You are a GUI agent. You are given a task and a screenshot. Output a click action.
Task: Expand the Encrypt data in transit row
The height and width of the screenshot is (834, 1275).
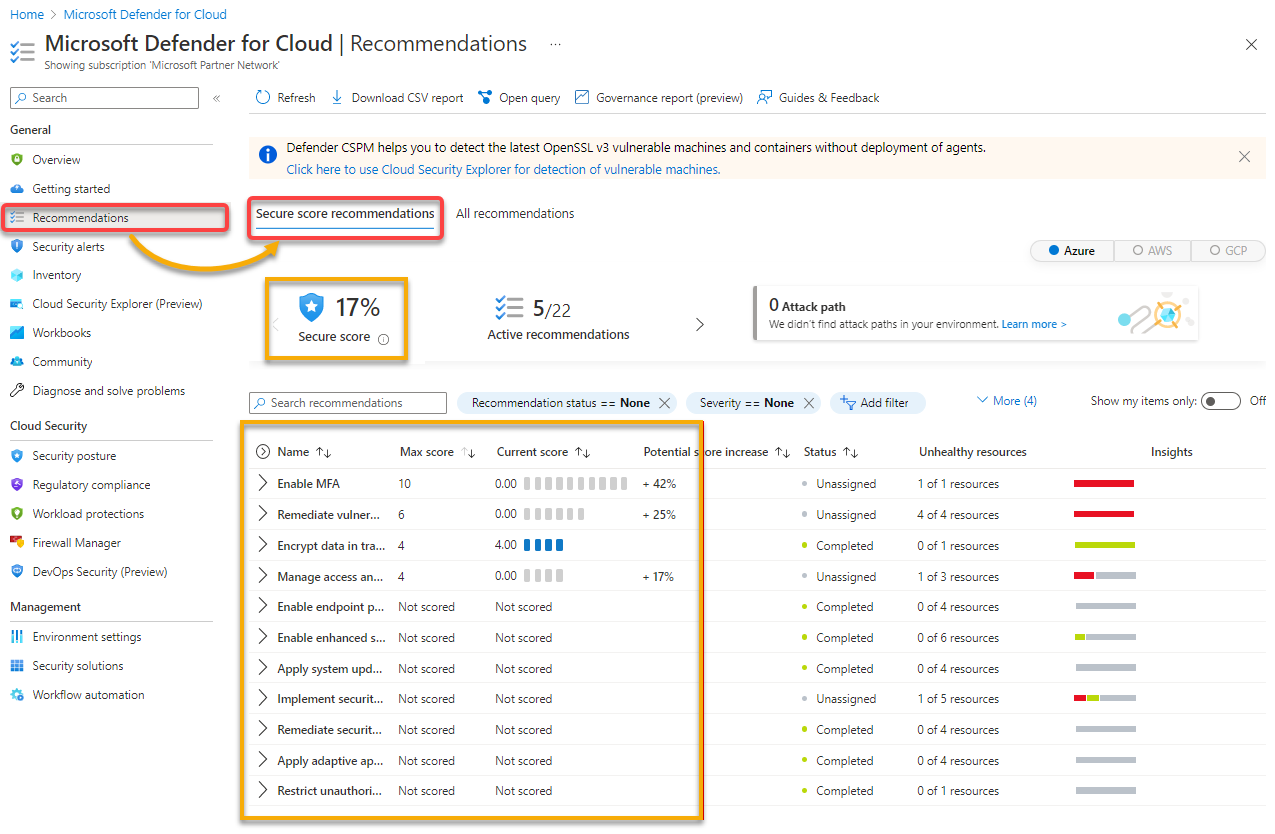coord(263,546)
